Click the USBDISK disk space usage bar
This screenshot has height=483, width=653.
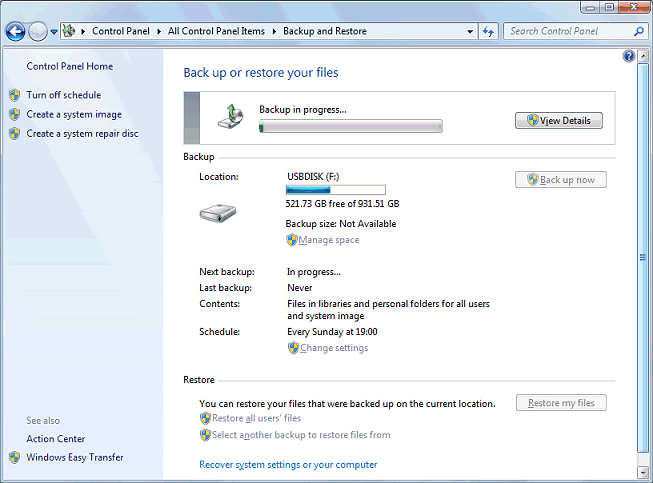(x=336, y=190)
